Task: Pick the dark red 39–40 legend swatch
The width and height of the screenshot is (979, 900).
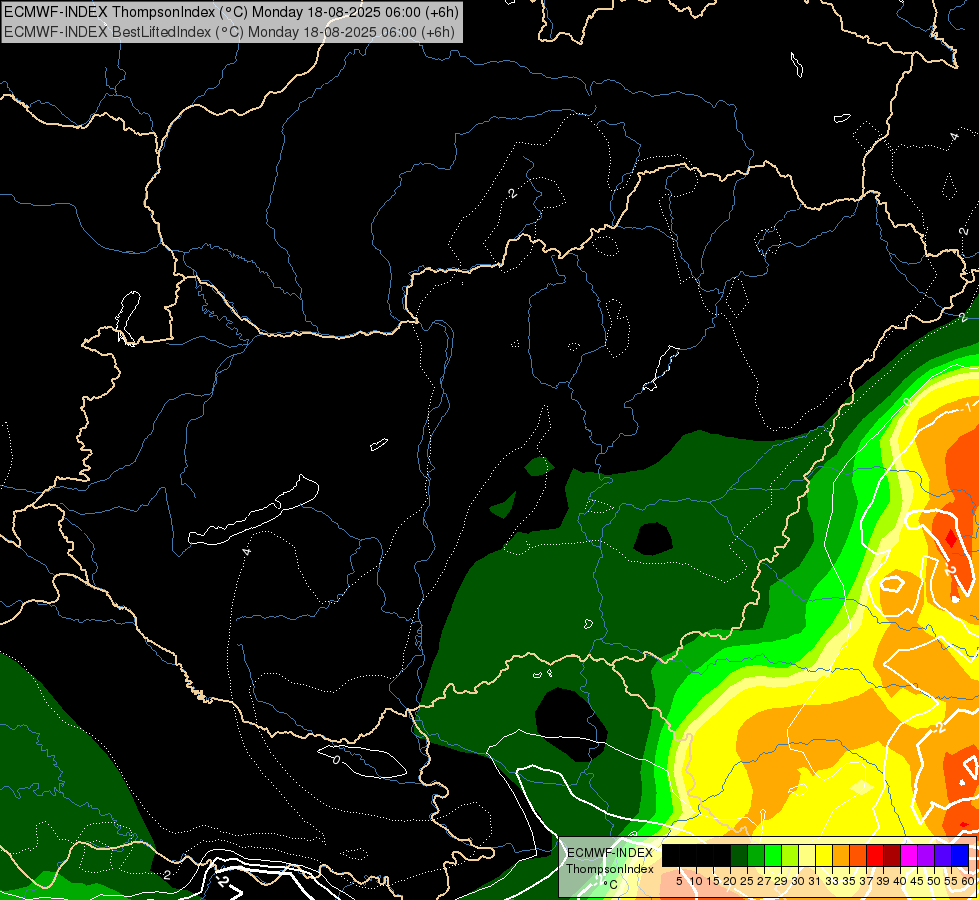Action: (x=892, y=855)
